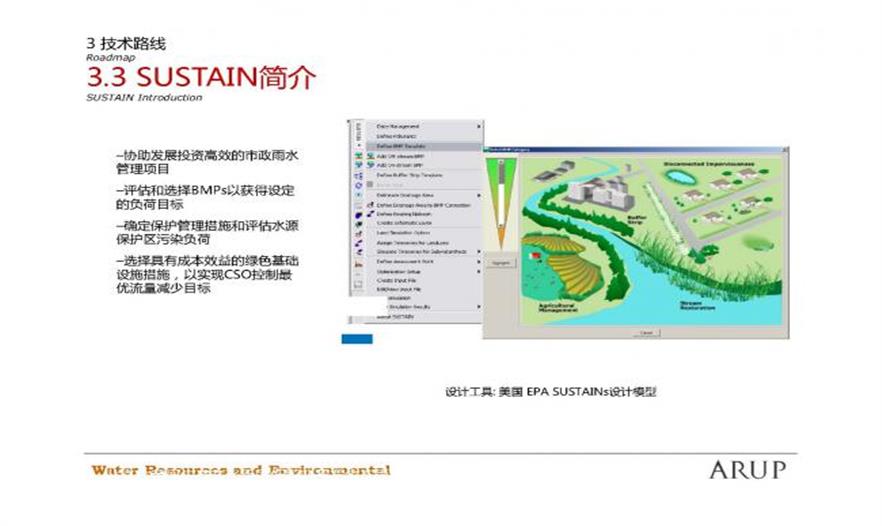Click the Cancel button below the landscape
Image resolution: width=882 pixels, height=526 pixels.
point(645,332)
